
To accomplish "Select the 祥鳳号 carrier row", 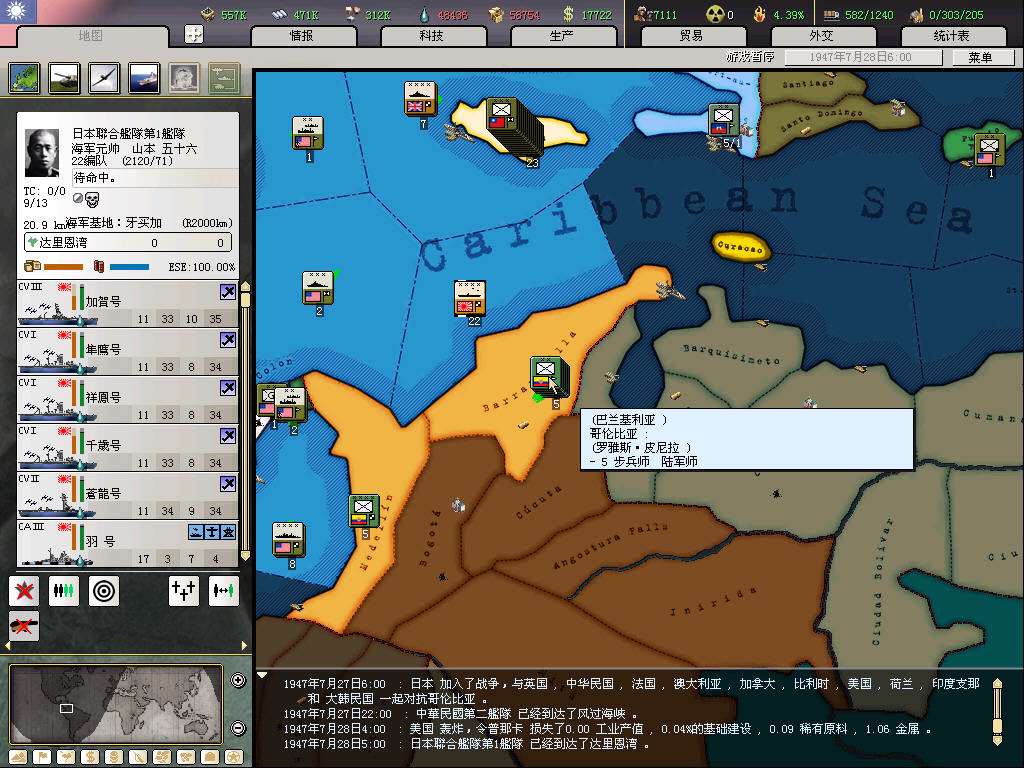I will pos(128,400).
